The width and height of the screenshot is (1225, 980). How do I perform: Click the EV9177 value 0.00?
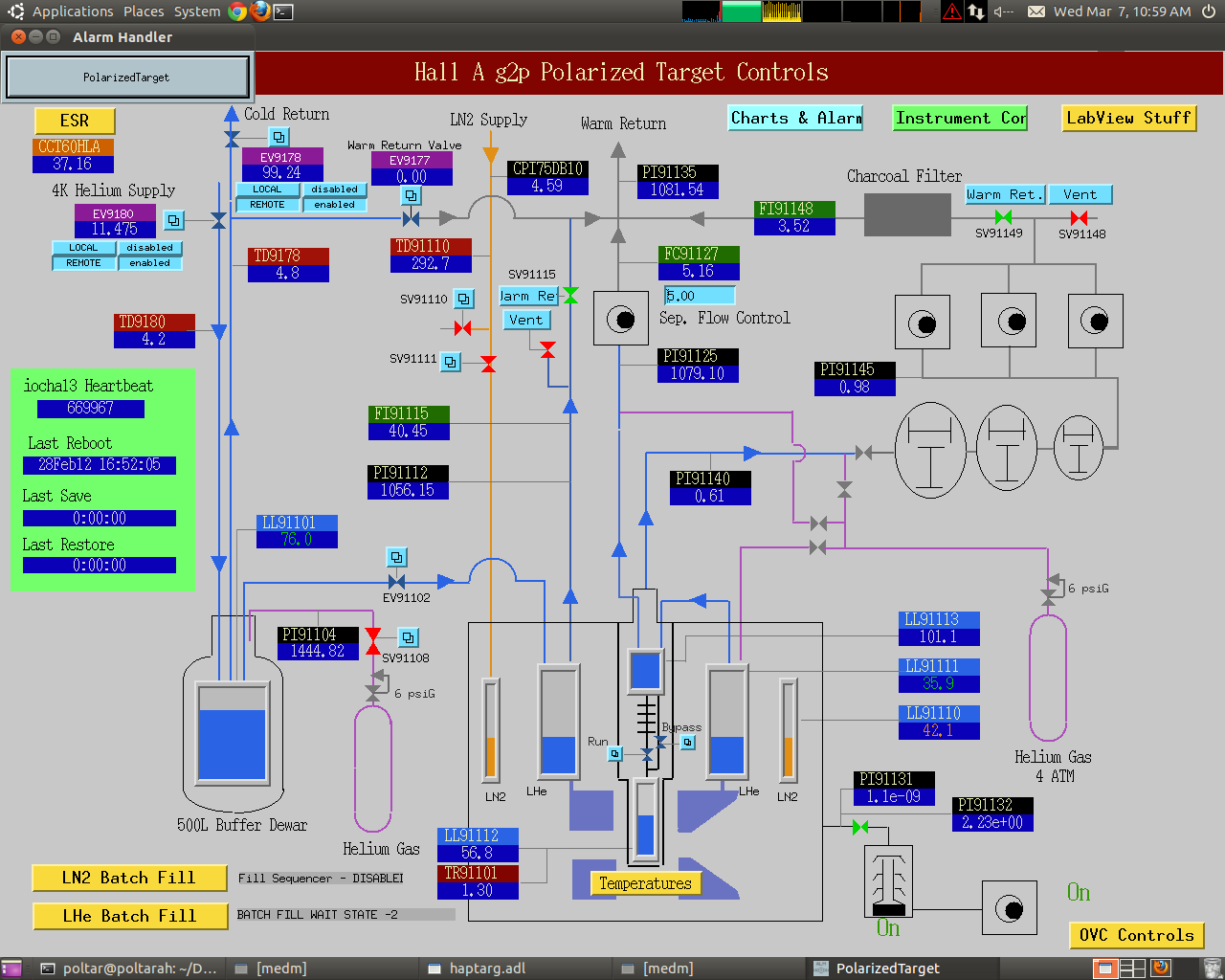pos(411,177)
